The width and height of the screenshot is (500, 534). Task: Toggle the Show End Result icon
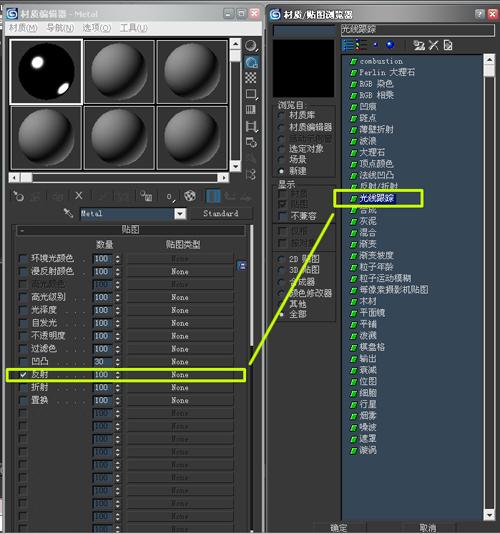pyautogui.click(x=213, y=197)
